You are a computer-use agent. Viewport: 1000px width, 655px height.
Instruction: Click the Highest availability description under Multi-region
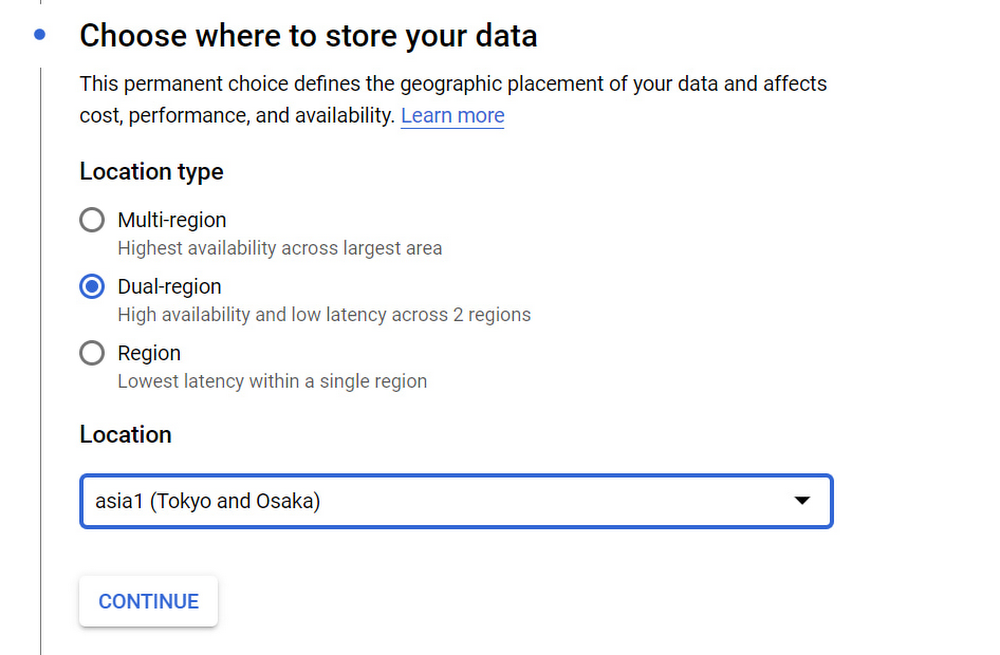[x=280, y=248]
